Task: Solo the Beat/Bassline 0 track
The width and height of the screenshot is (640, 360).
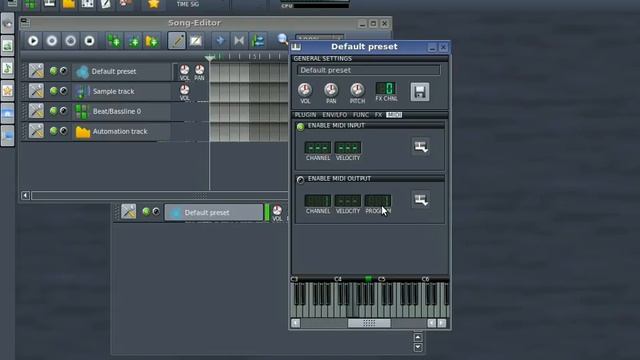Action: point(63,111)
